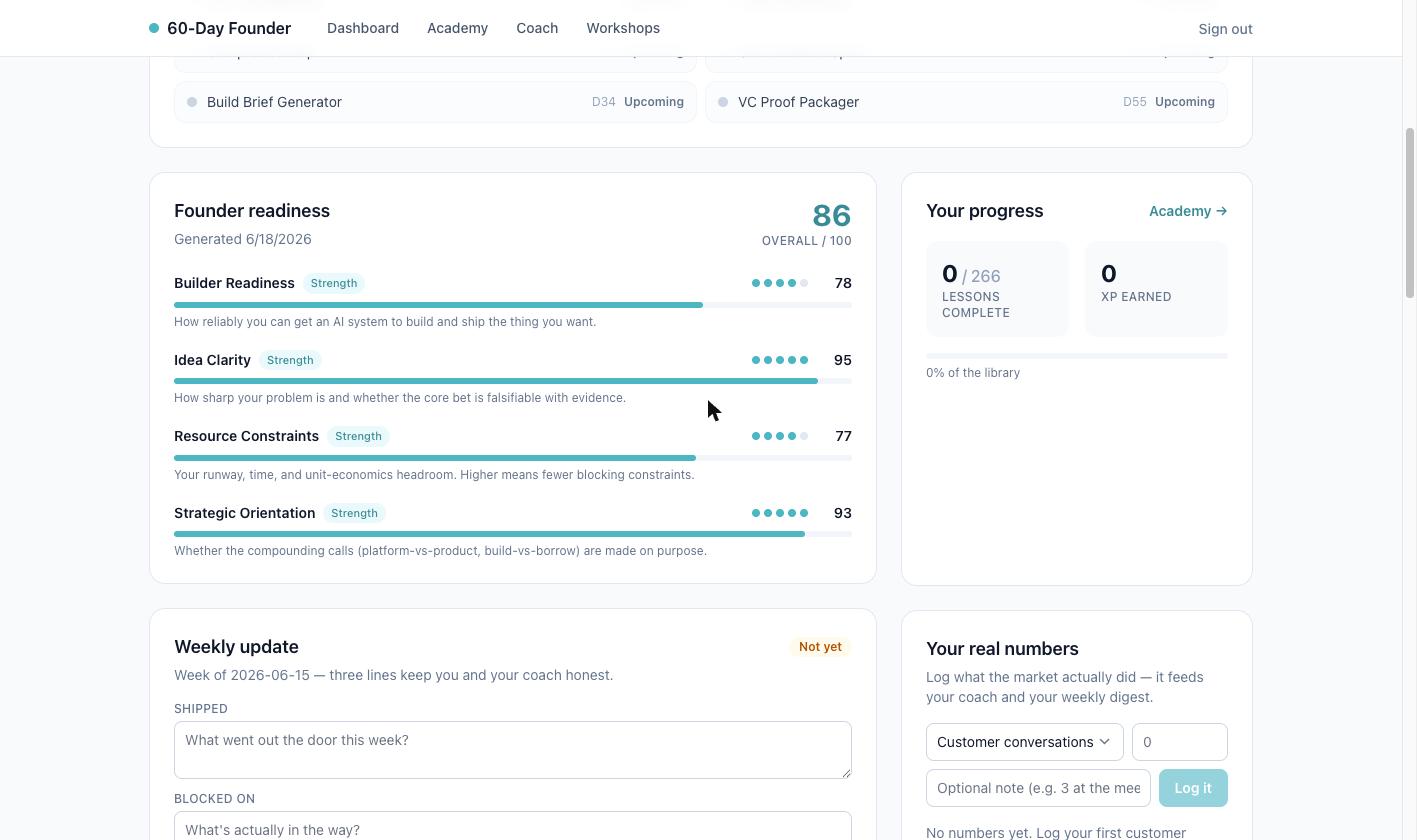
Task: Click the library progress bar
Action: pos(1077,356)
